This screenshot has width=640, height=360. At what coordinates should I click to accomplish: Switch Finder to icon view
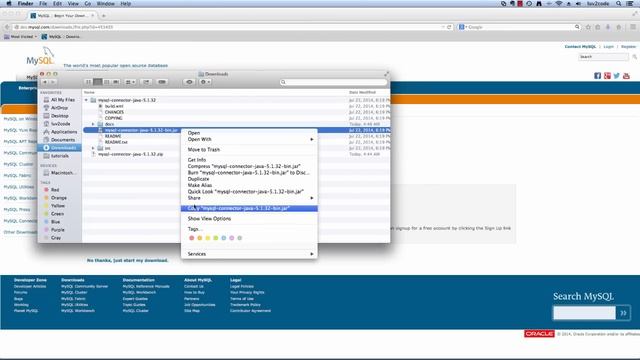(88, 82)
